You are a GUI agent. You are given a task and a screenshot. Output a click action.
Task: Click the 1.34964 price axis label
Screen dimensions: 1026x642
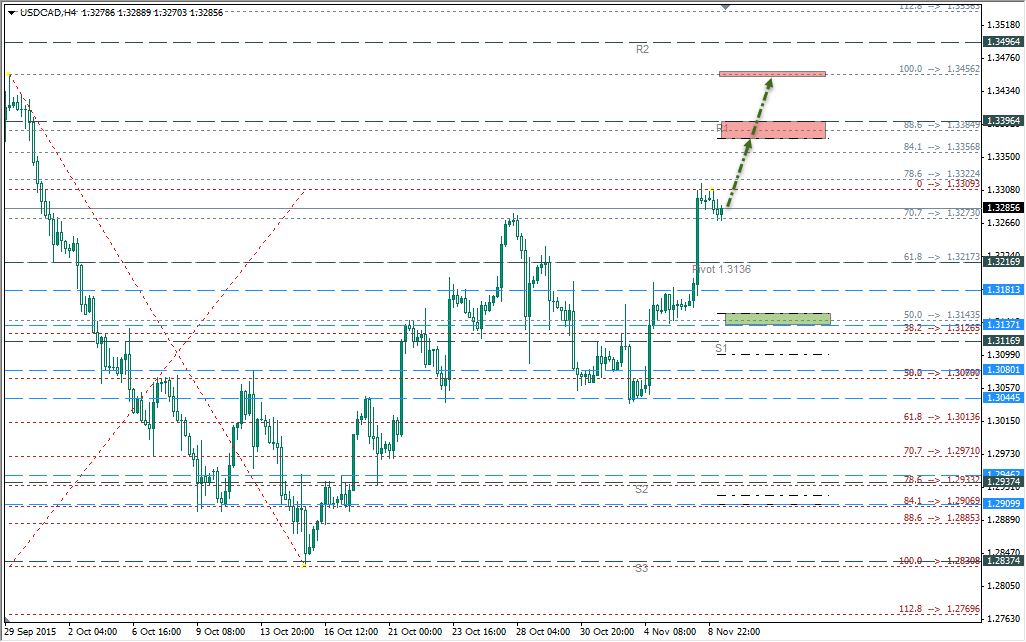[x=1003, y=42]
